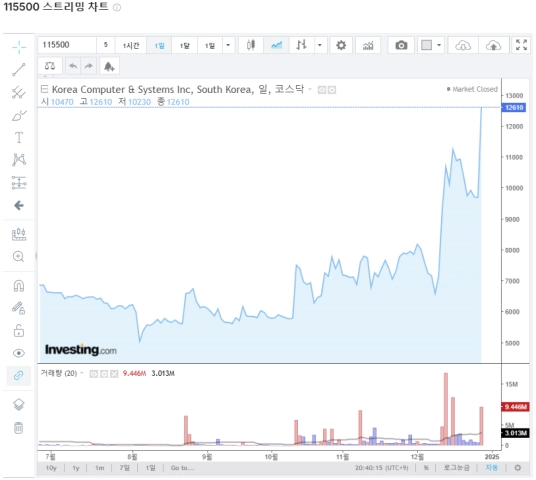Select the text annotation tool
536x480 pixels.
click(19, 137)
